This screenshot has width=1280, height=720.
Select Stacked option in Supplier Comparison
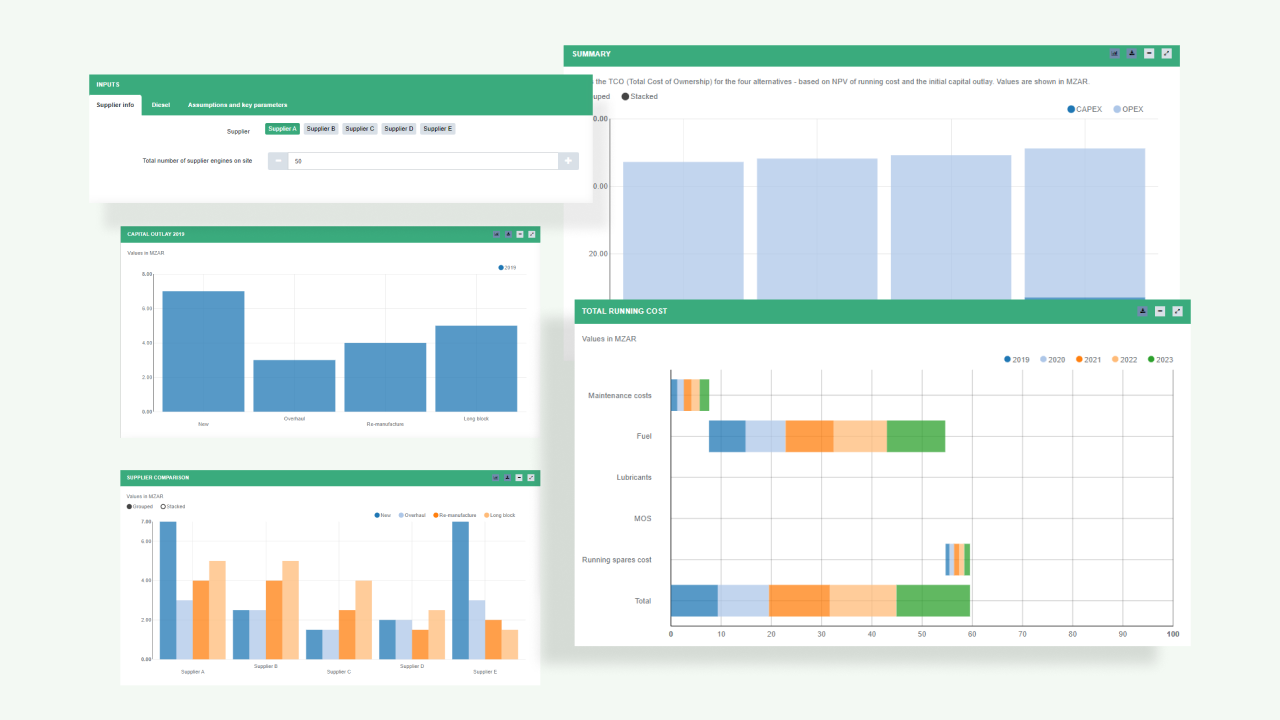[x=172, y=507]
